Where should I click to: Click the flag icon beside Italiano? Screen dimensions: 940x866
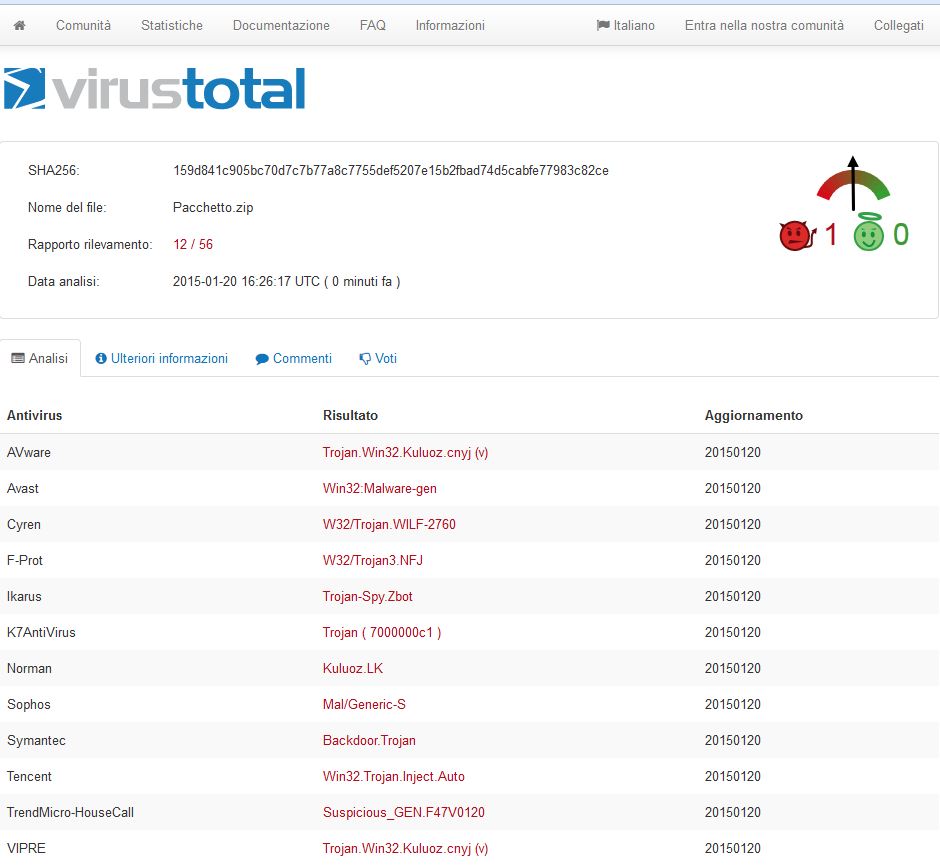(603, 25)
